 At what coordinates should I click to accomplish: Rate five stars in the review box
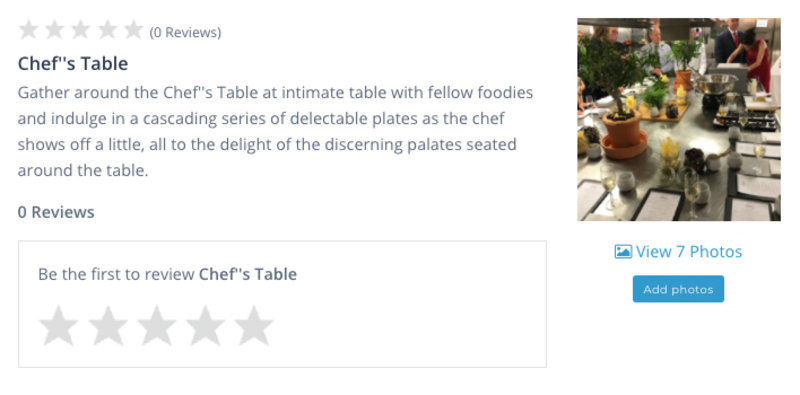pyautogui.click(x=254, y=326)
